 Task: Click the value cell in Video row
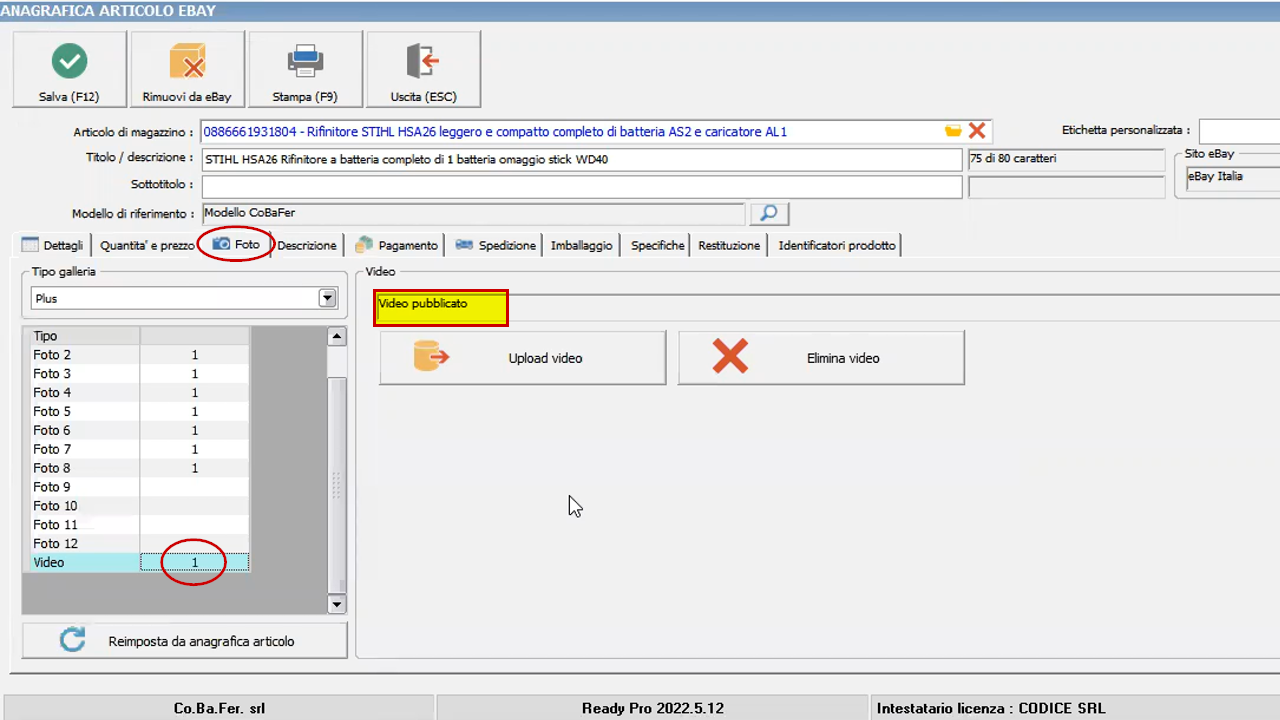tap(195, 563)
